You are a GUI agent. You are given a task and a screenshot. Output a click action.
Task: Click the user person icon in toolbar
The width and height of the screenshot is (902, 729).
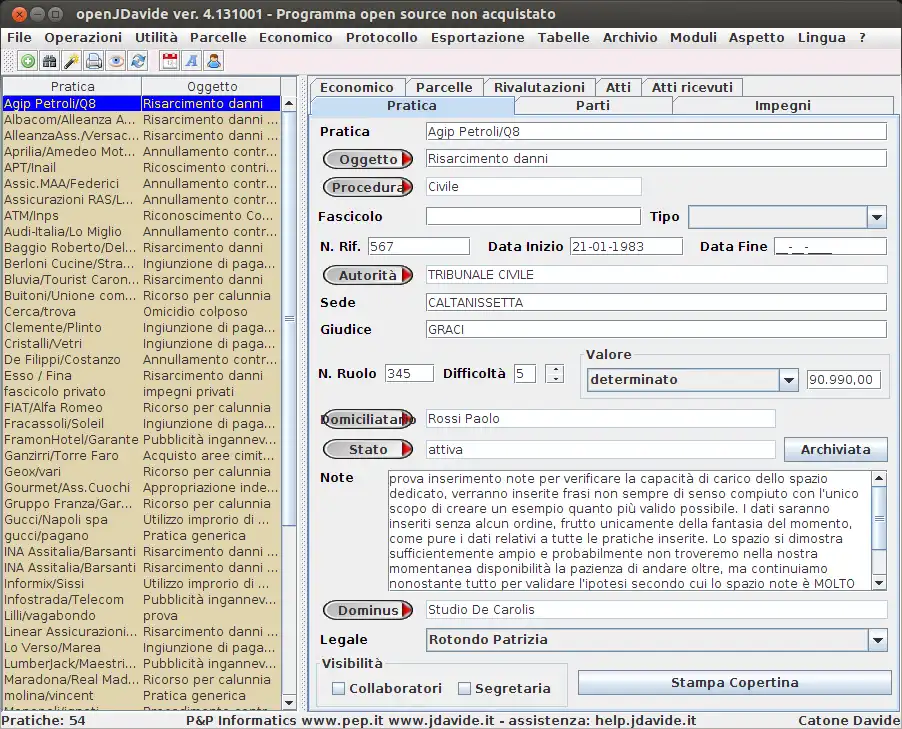tap(214, 61)
